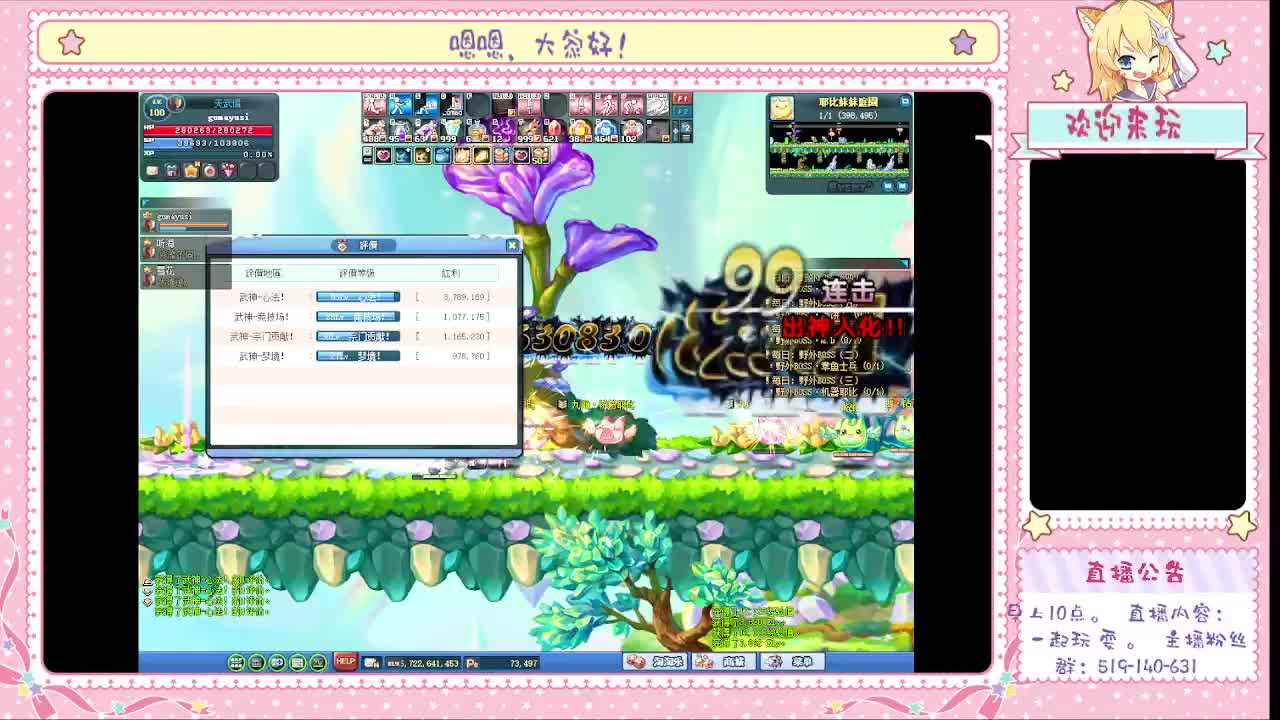
Task: Click the gift box icon under status bars
Action: [x=171, y=171]
